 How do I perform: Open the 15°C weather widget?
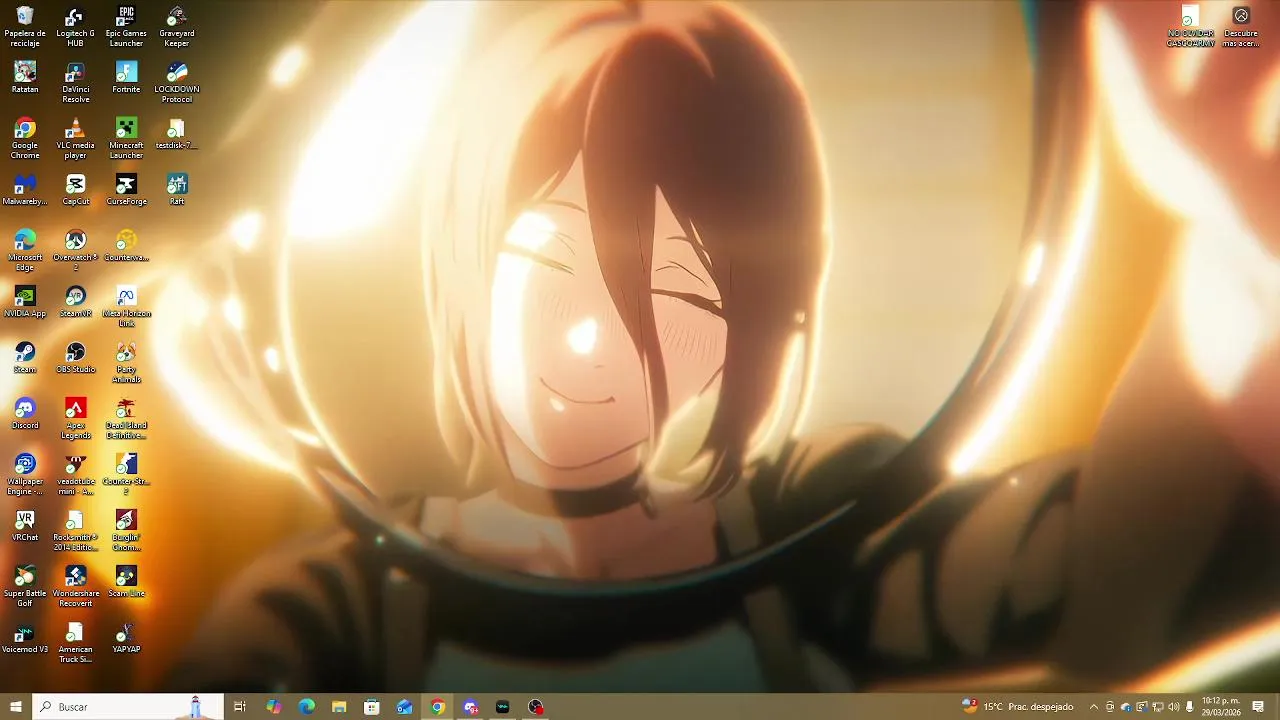tap(1018, 707)
